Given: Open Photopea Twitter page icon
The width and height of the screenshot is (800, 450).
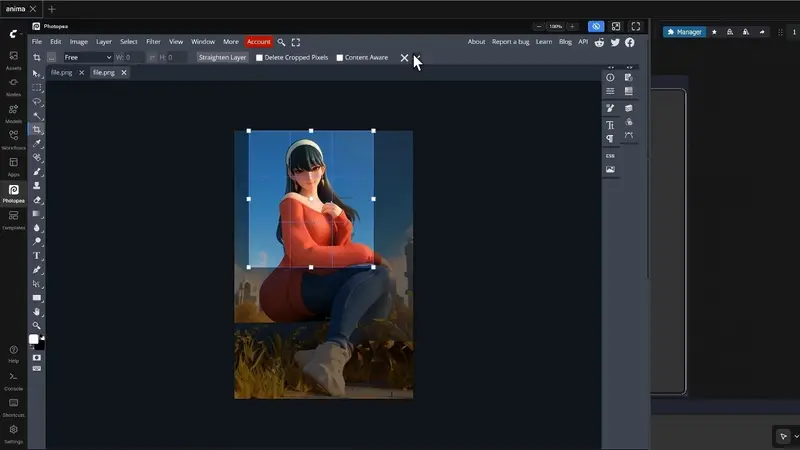Looking at the screenshot, I should [x=615, y=42].
